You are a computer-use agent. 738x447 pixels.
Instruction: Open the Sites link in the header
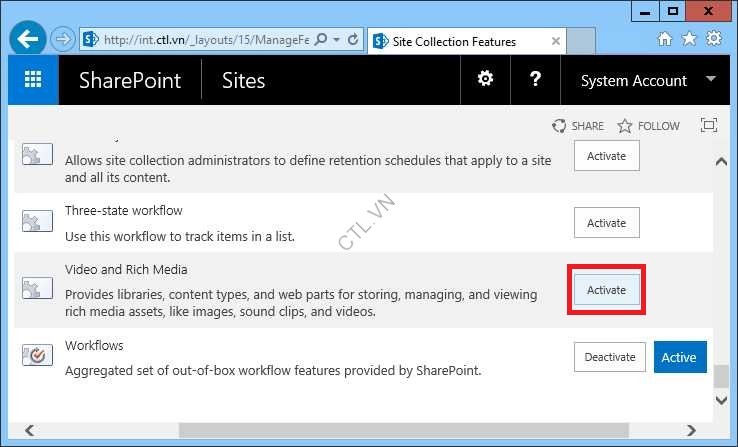click(243, 80)
